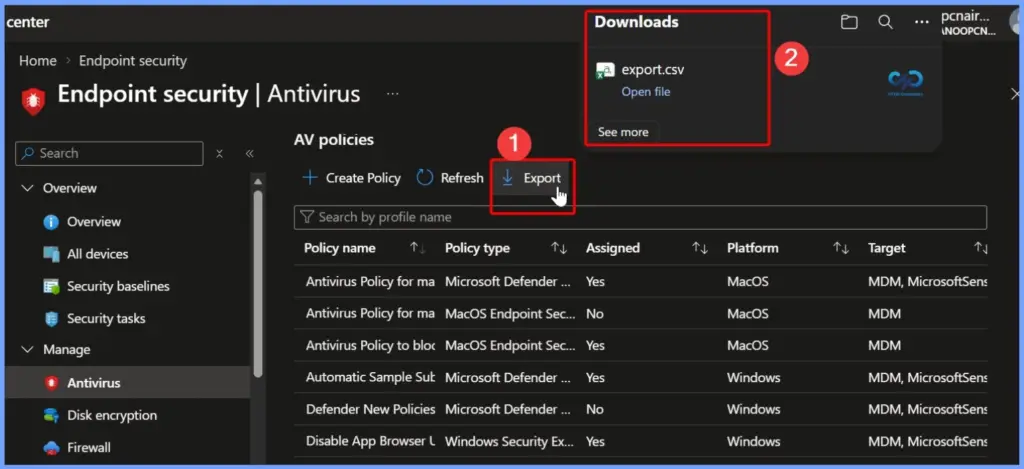Open All devices in sidebar

pos(97,254)
